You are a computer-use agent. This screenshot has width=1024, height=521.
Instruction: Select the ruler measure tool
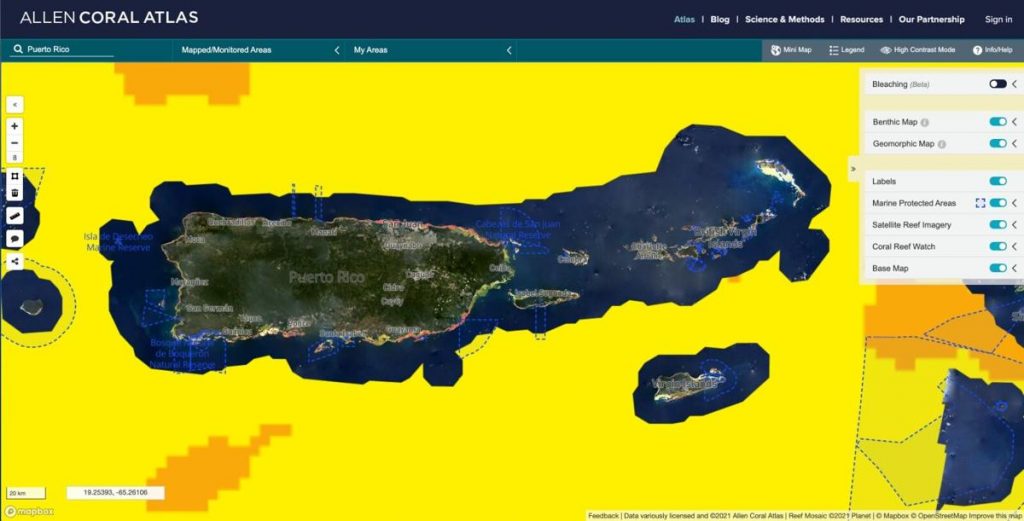[15, 215]
